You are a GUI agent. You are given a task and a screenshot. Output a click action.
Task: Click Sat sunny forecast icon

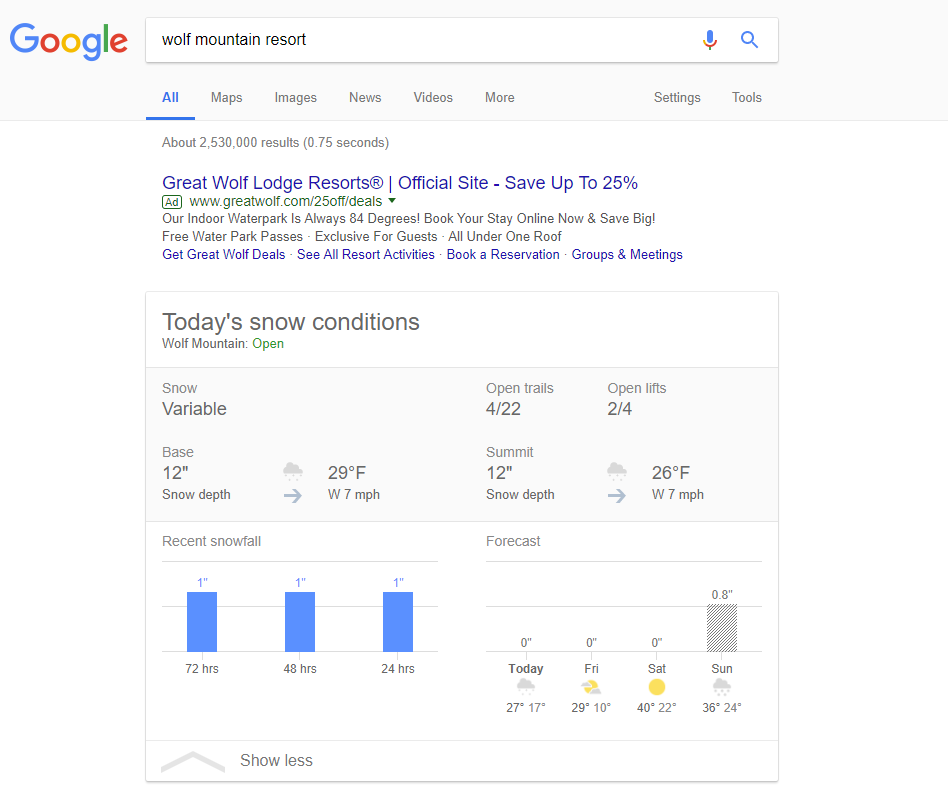[x=657, y=687]
